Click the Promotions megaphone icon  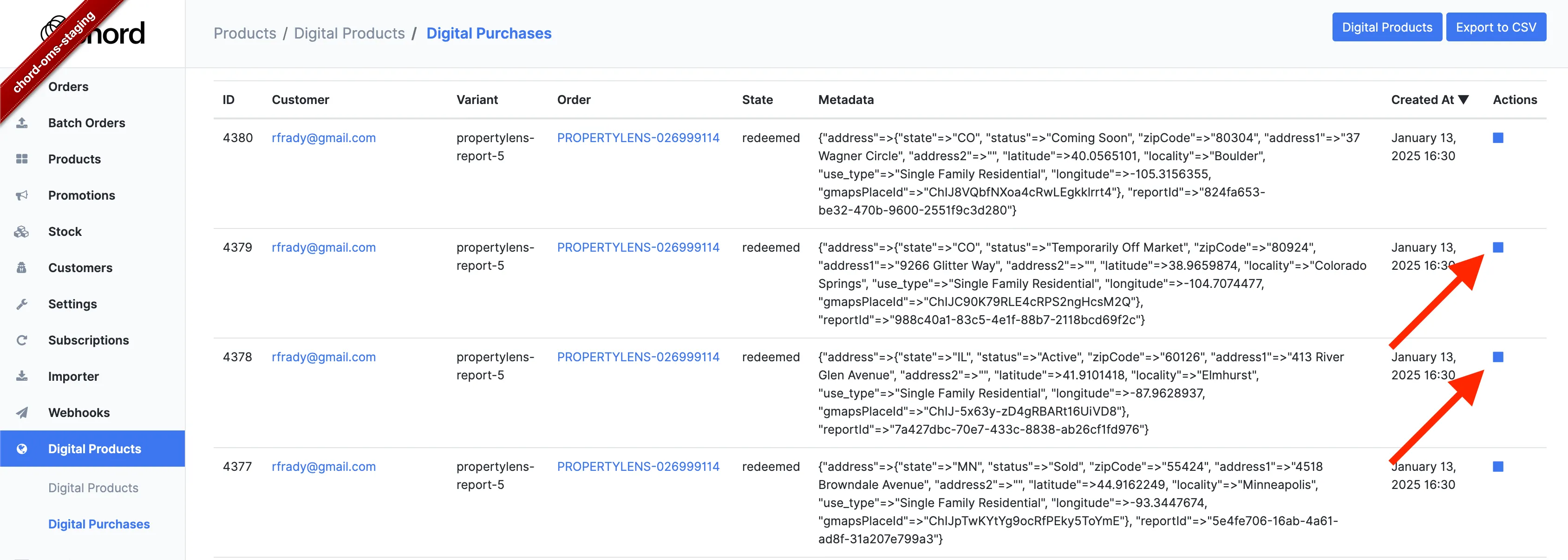22,195
